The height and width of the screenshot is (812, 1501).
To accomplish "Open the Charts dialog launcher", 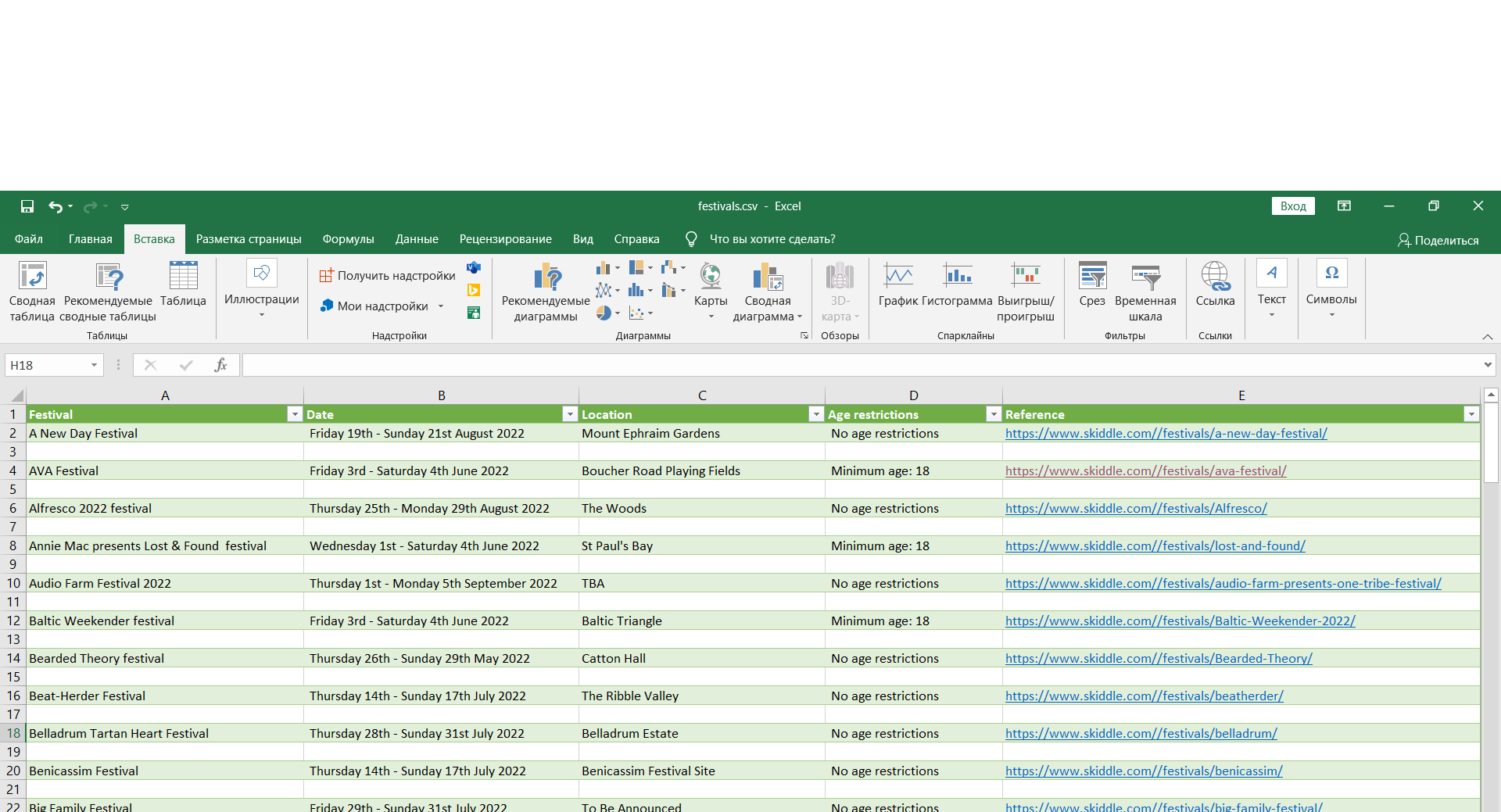I will [804, 335].
